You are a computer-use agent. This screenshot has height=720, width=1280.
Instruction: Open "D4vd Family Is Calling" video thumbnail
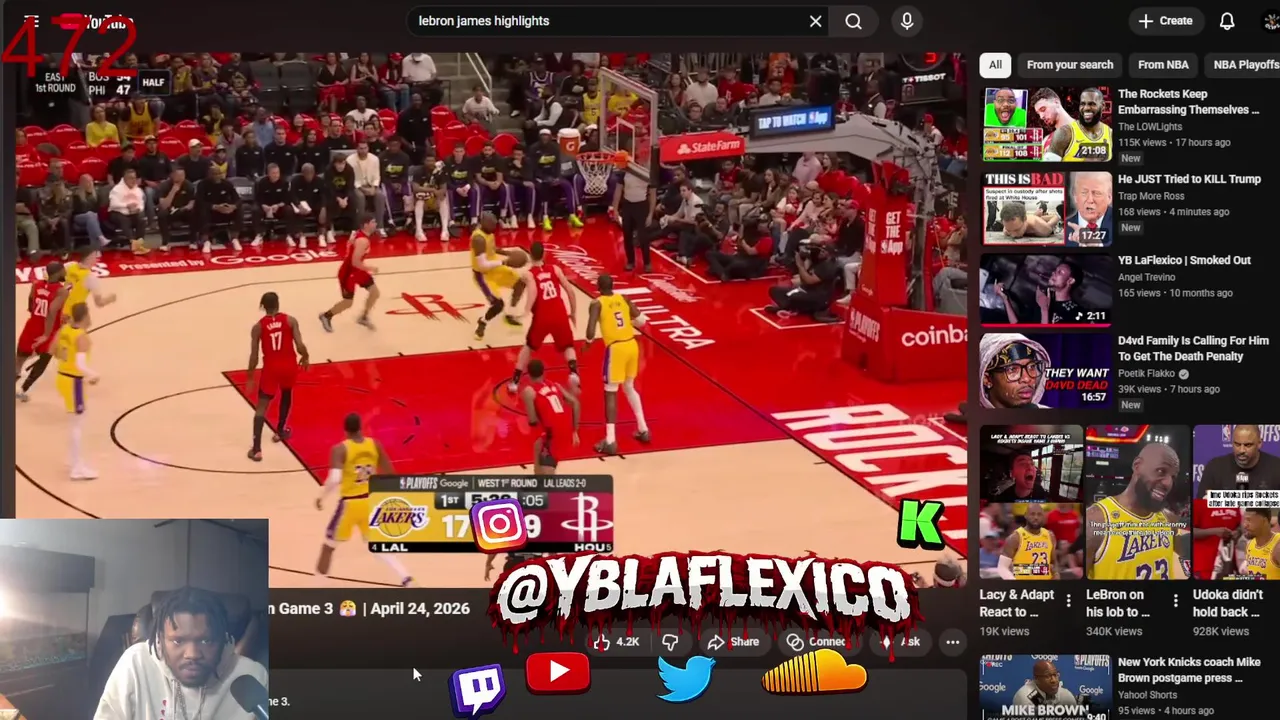click(x=1047, y=371)
